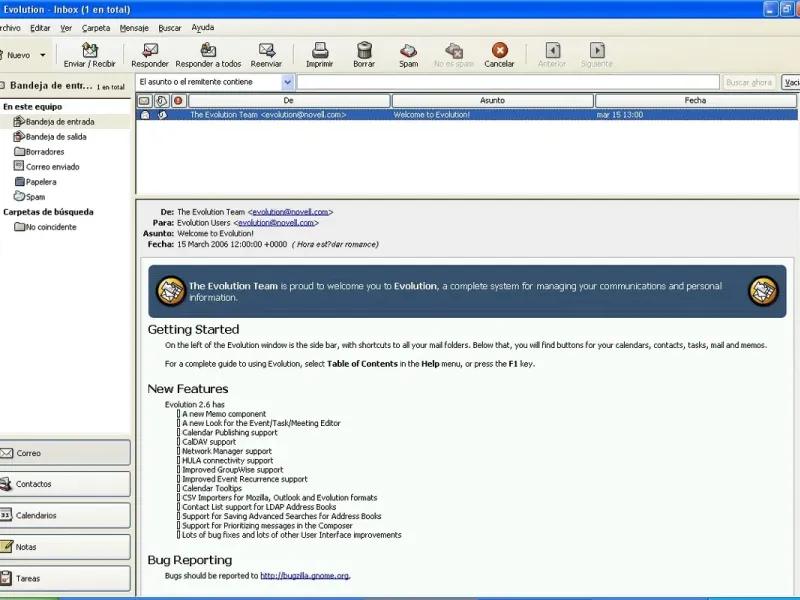
Task: Click the attachment column header icon
Action: click(x=162, y=101)
